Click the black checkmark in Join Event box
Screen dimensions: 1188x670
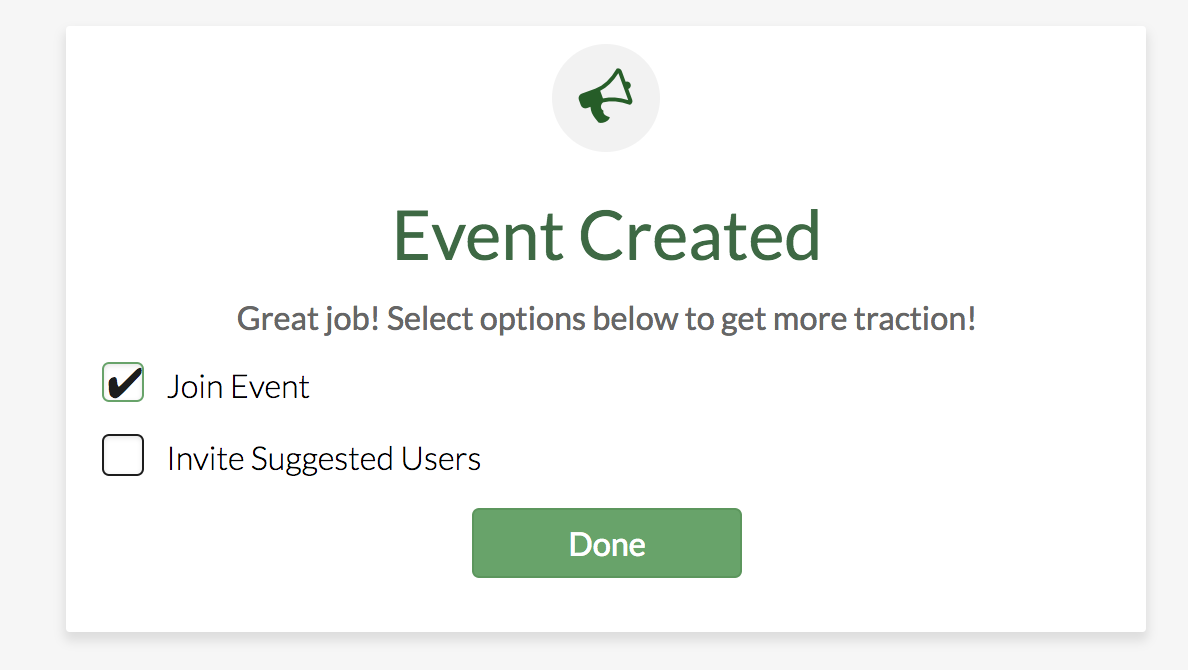[x=123, y=383]
